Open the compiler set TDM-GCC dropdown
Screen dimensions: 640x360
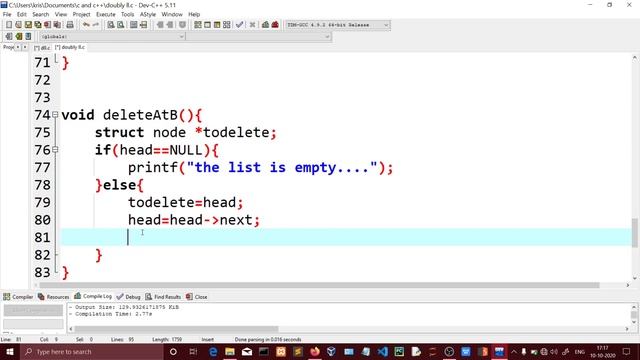pyautogui.click(x=338, y=25)
